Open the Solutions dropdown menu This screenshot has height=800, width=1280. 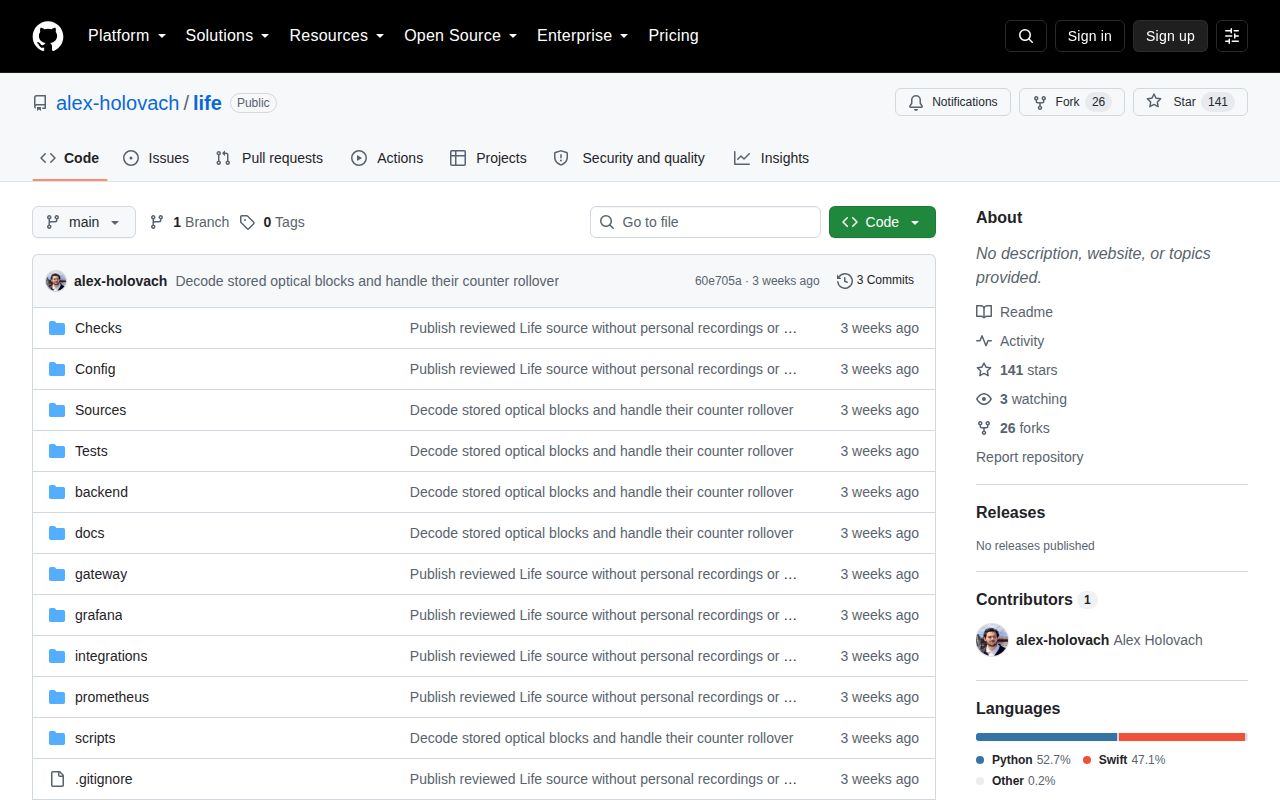pyautogui.click(x=227, y=36)
